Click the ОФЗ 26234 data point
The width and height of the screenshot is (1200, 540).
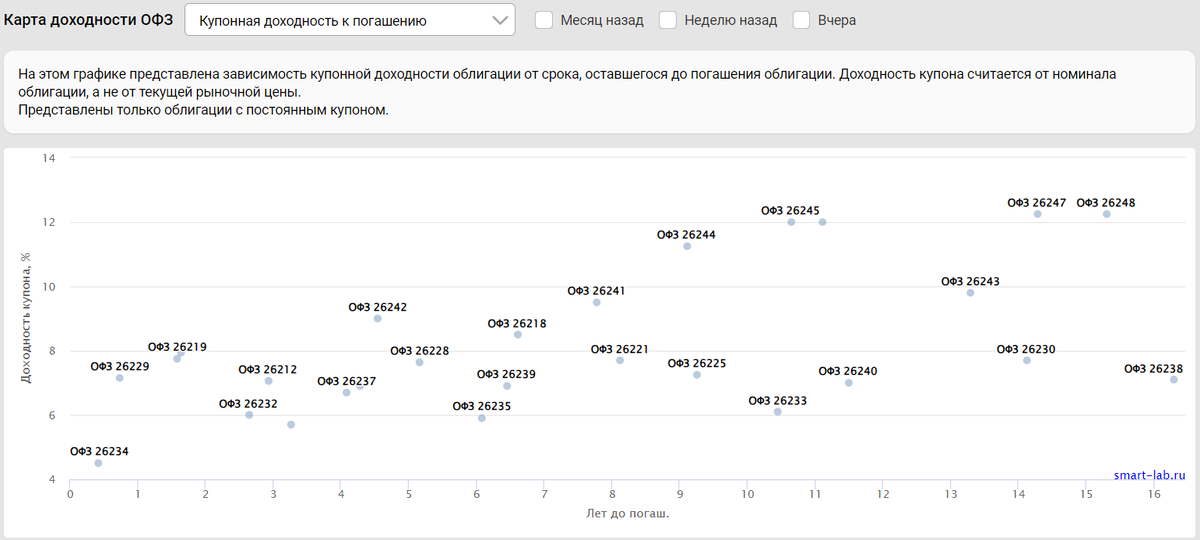(x=98, y=463)
